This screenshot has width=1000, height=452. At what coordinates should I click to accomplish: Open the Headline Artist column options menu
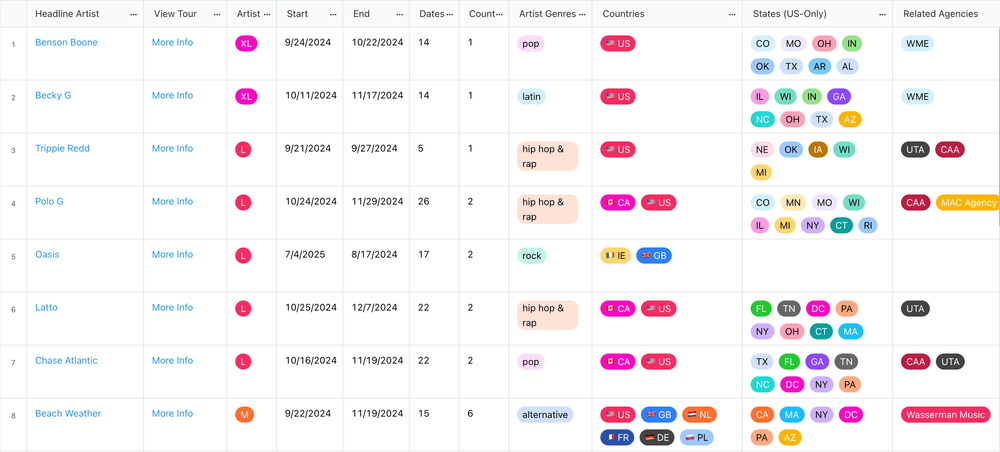133,14
